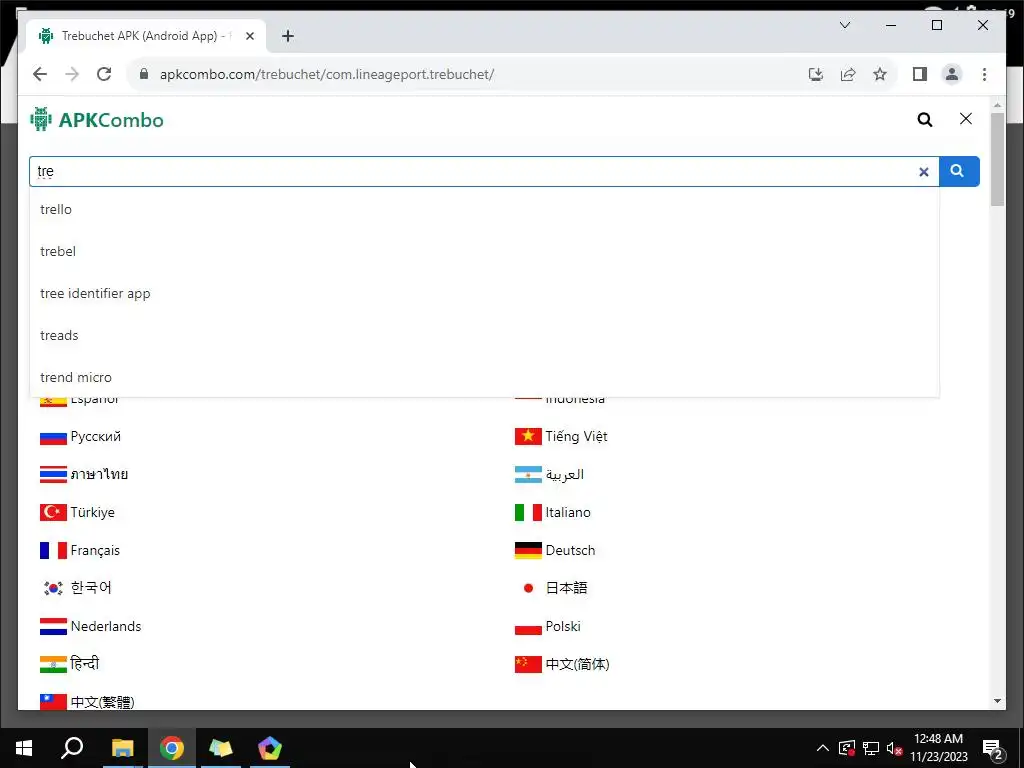
Task: Click the black magnifier icon in site header
Action: click(925, 120)
